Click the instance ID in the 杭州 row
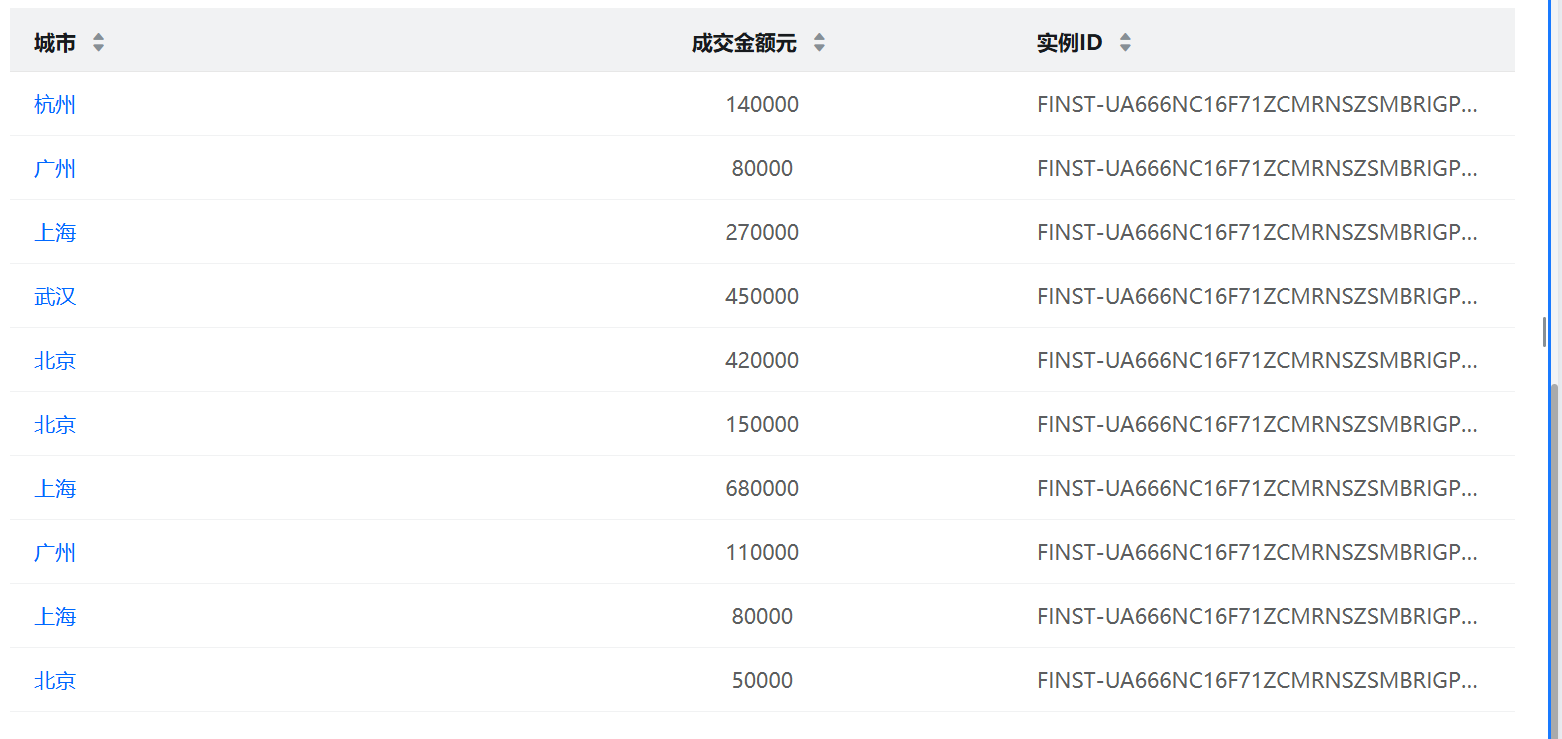Screen dimensions: 1562x739 pyautogui.click(x=1257, y=104)
